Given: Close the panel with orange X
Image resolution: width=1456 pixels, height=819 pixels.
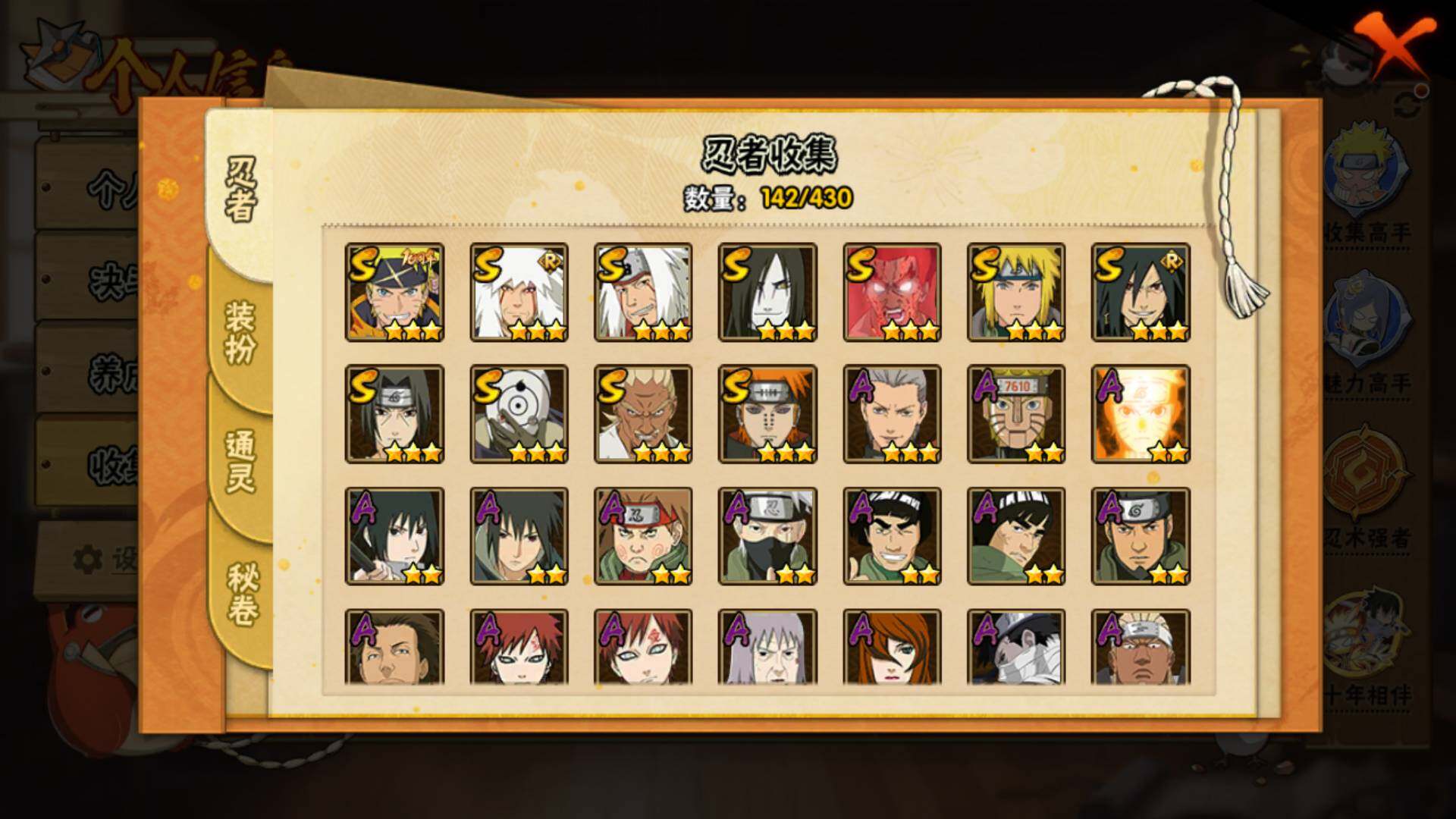Looking at the screenshot, I should click(x=1395, y=45).
